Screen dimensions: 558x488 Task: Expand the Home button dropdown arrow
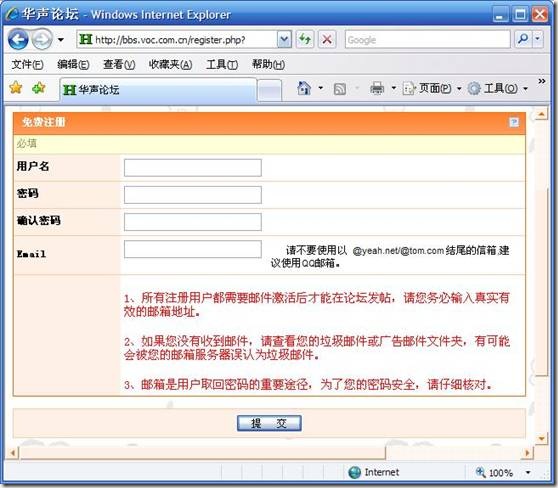click(x=321, y=88)
